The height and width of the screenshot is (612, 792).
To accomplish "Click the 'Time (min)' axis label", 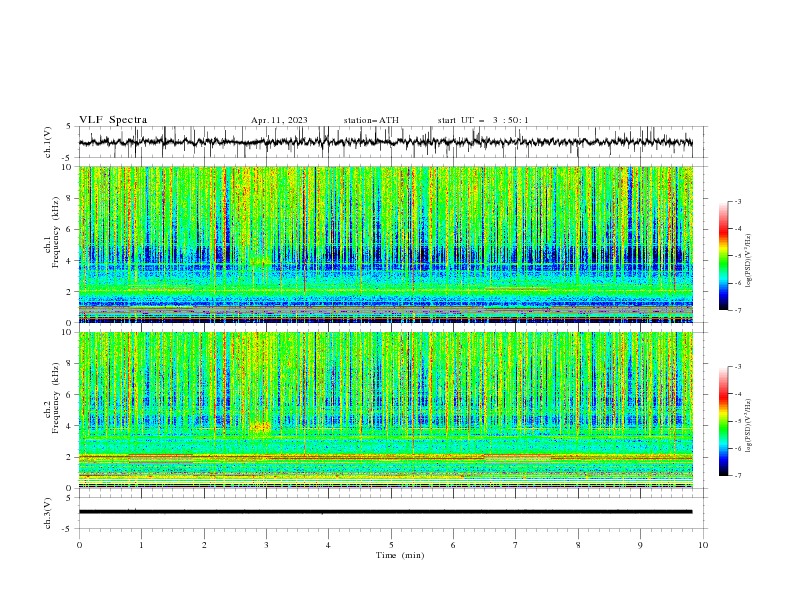I will pos(400,555).
